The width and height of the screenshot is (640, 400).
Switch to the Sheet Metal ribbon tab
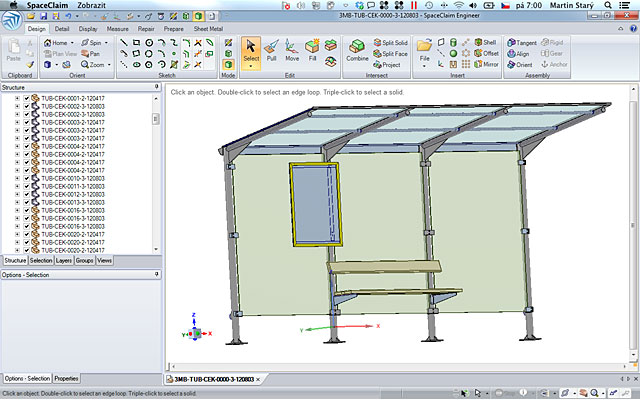[x=208, y=29]
